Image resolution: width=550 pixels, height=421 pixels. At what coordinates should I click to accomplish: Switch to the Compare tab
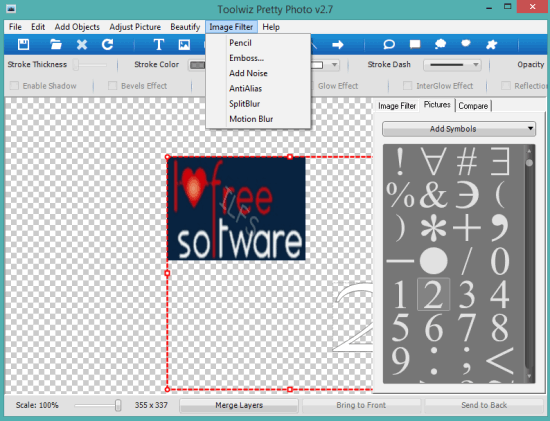tap(473, 106)
